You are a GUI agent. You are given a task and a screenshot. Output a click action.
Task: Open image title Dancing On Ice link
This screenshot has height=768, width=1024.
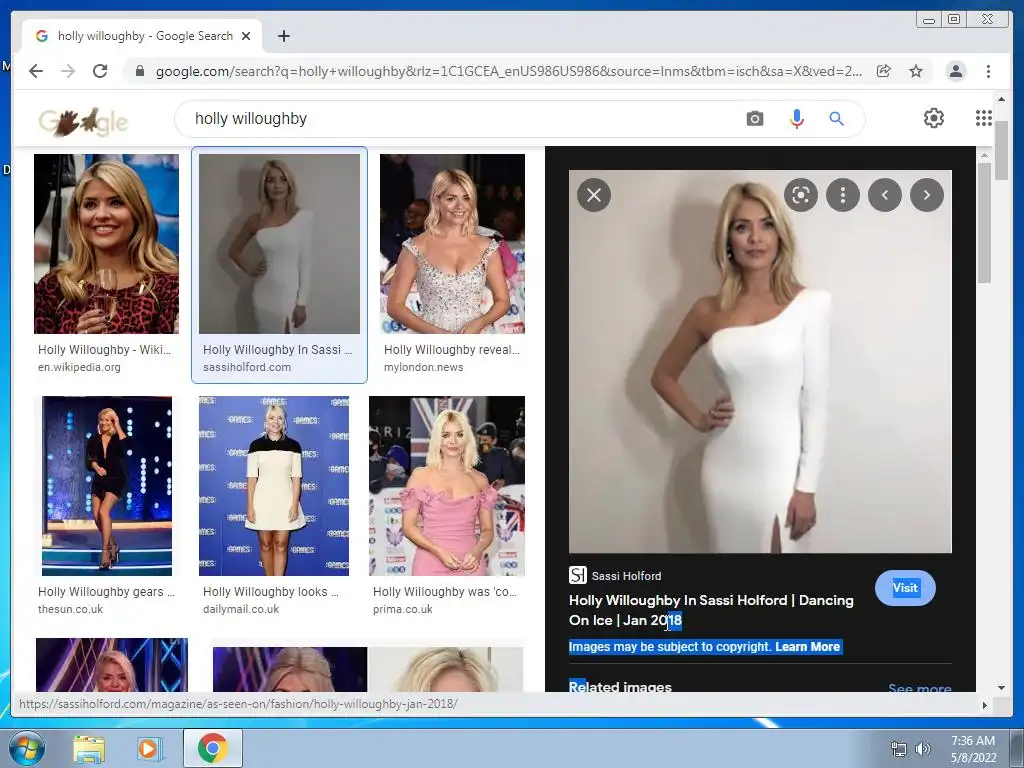711,610
